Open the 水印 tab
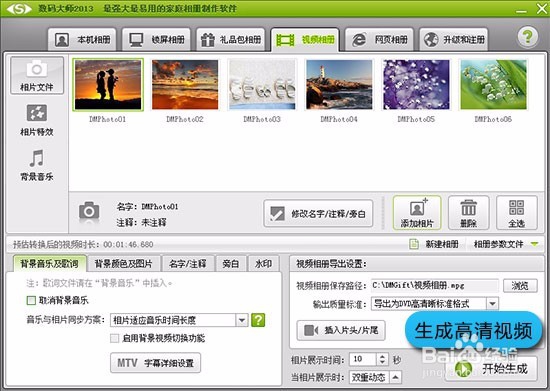 pyautogui.click(x=263, y=264)
